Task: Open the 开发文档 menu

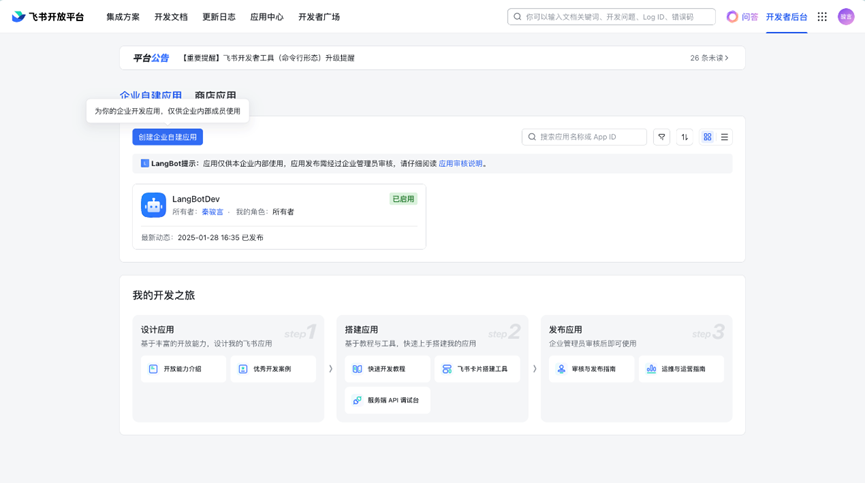Action: click(170, 17)
